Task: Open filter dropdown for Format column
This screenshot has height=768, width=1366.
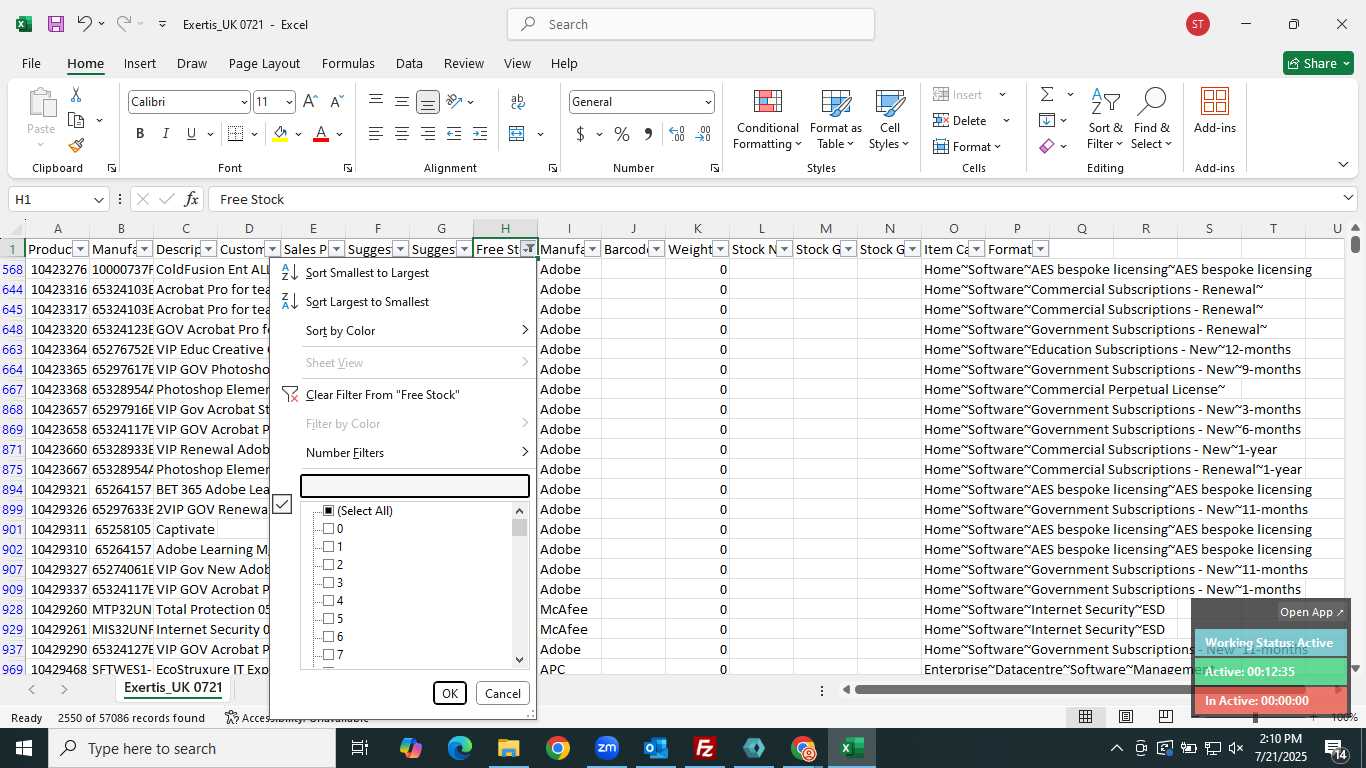Action: point(1040,249)
